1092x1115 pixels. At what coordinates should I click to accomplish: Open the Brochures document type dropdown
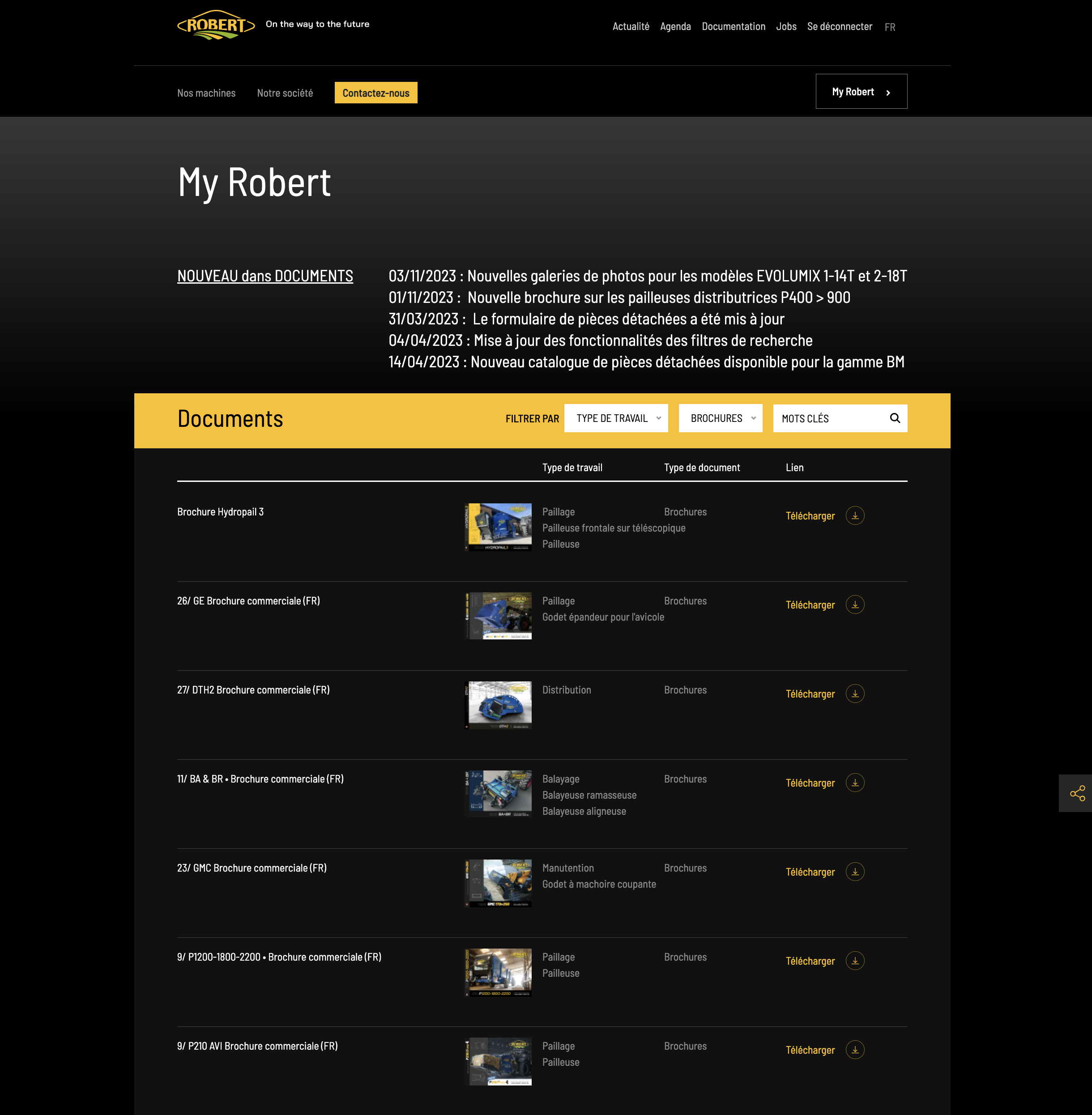721,418
